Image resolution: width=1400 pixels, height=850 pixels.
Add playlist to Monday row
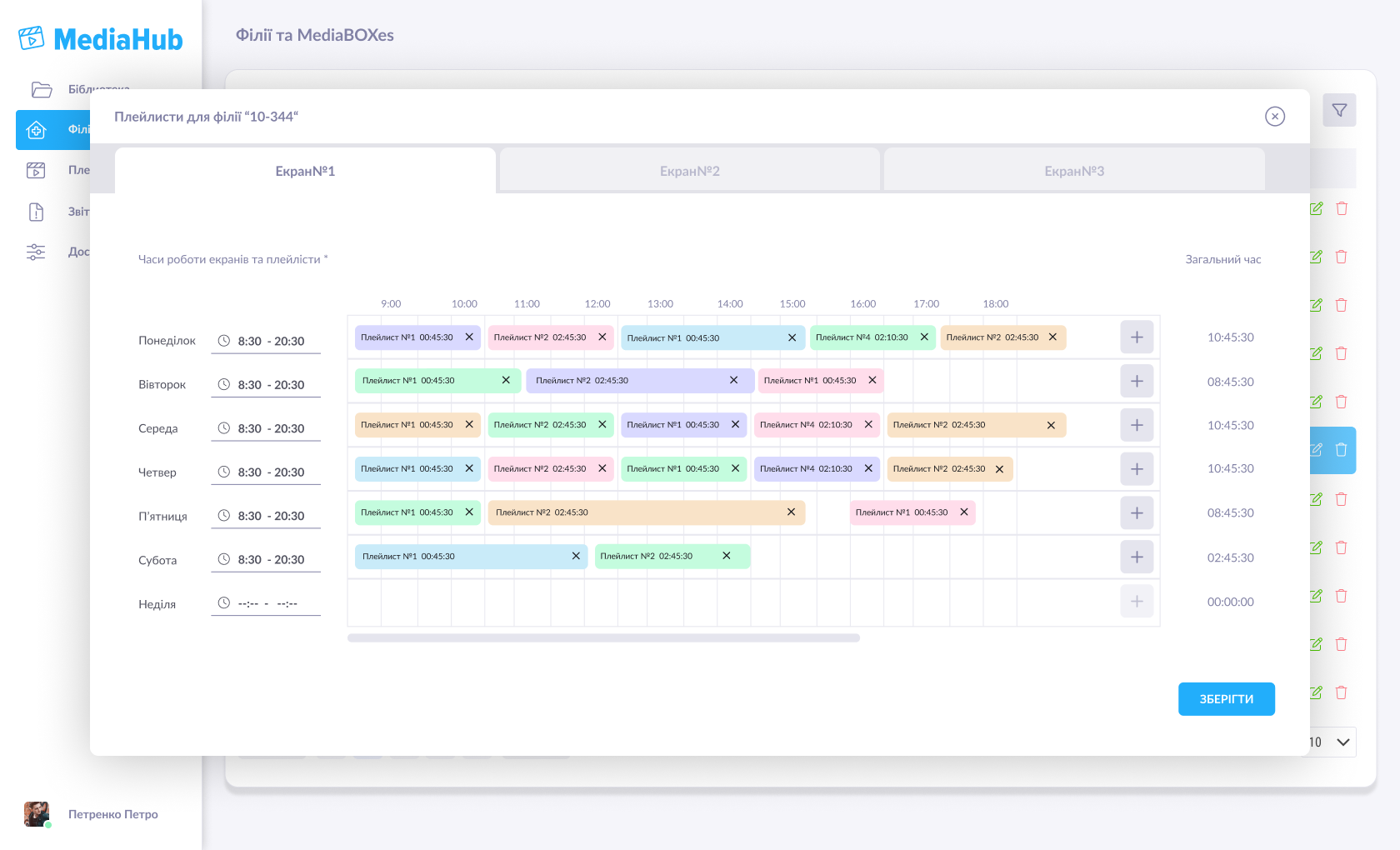(1137, 337)
